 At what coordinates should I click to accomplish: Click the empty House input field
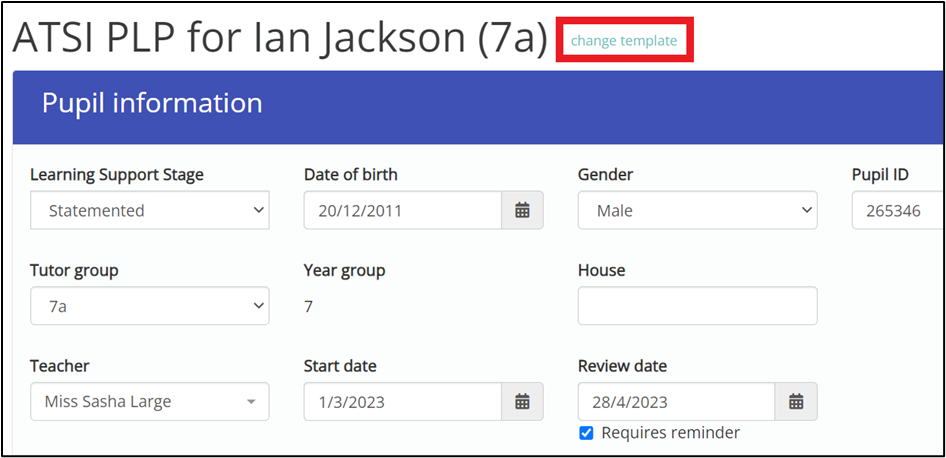tap(697, 306)
